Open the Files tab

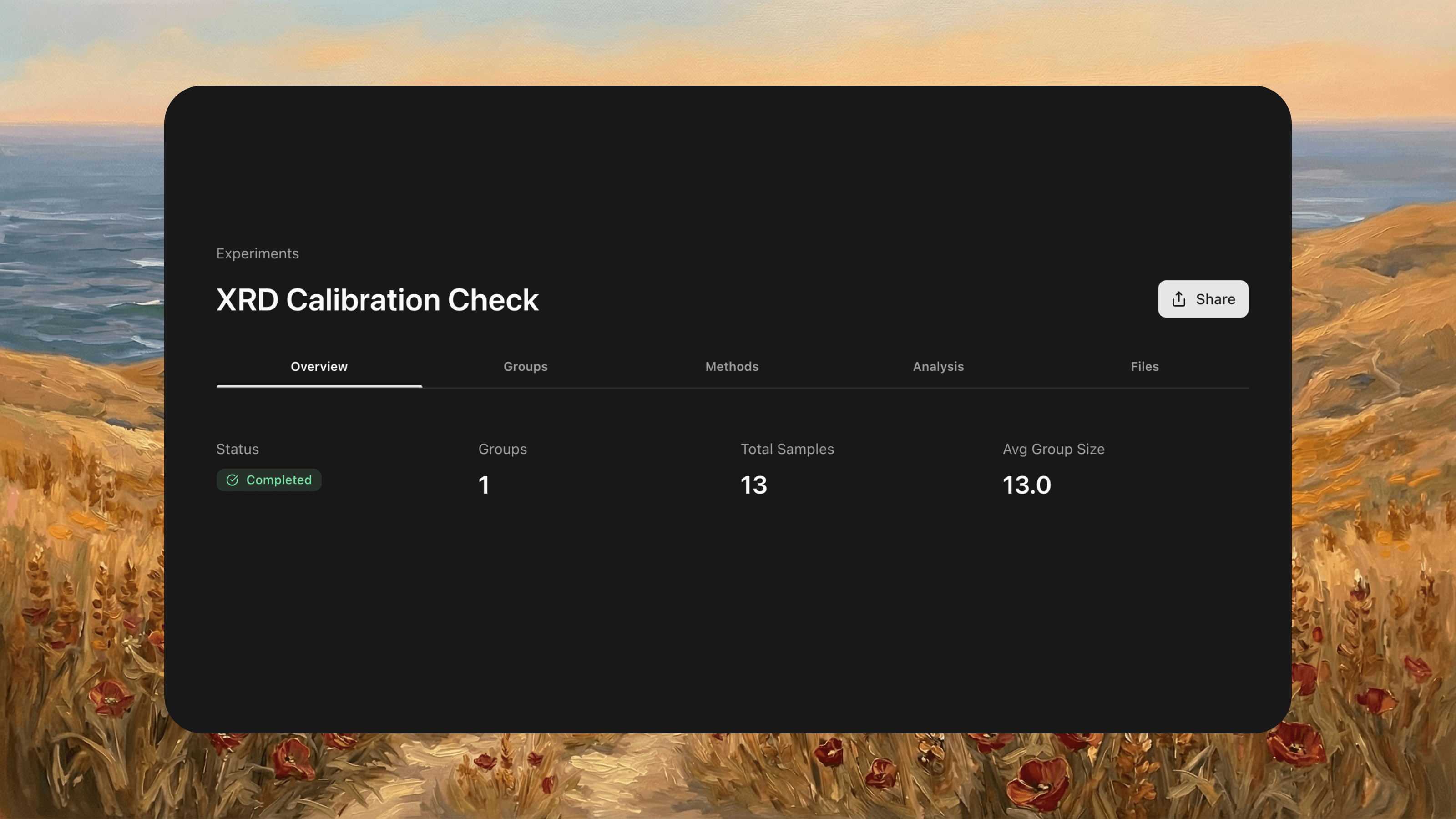(1144, 366)
